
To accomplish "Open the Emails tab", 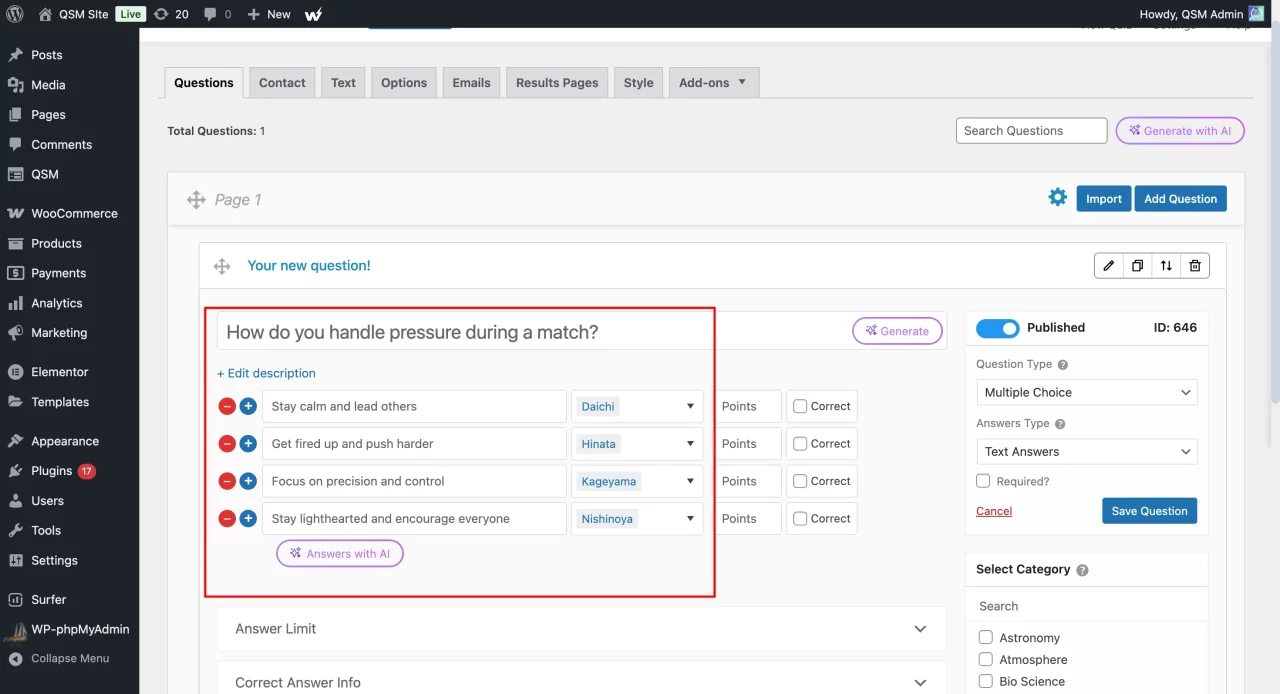I will (471, 83).
